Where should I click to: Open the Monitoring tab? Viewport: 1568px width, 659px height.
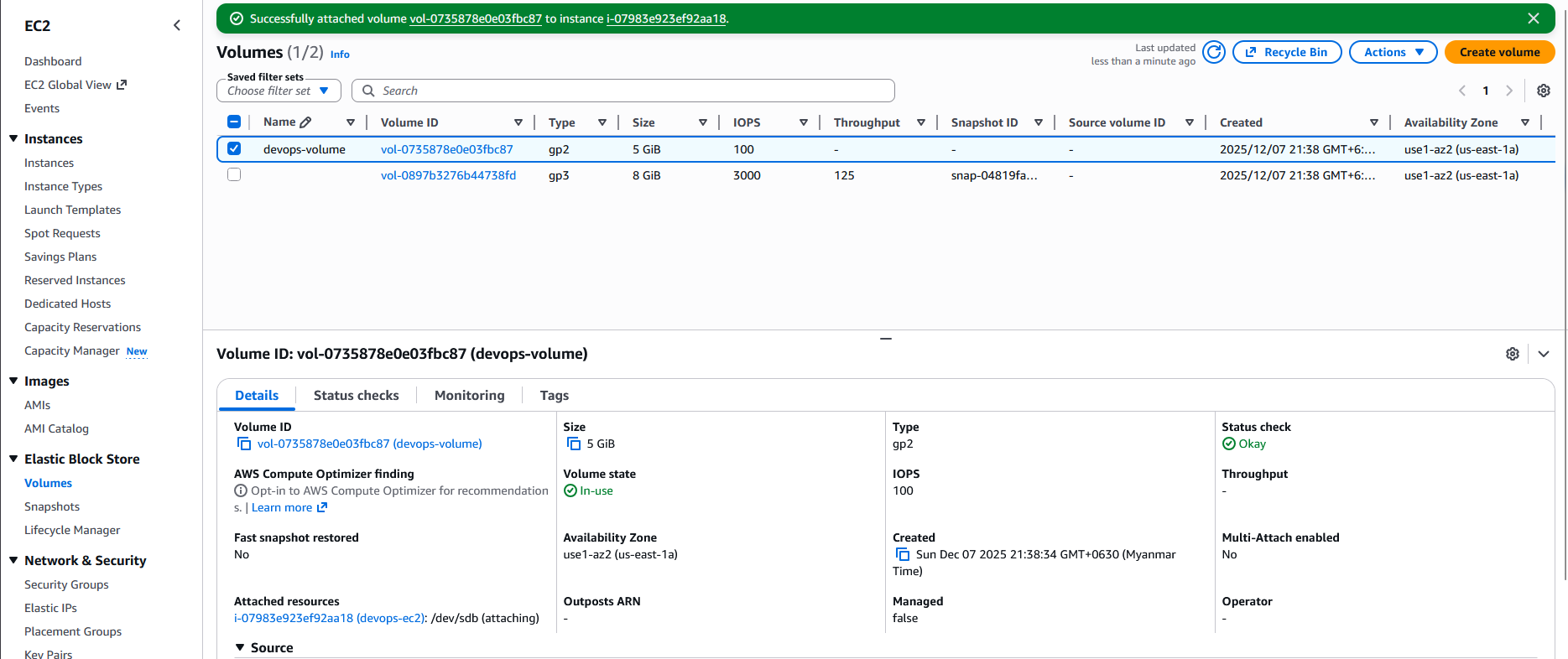[x=470, y=396]
